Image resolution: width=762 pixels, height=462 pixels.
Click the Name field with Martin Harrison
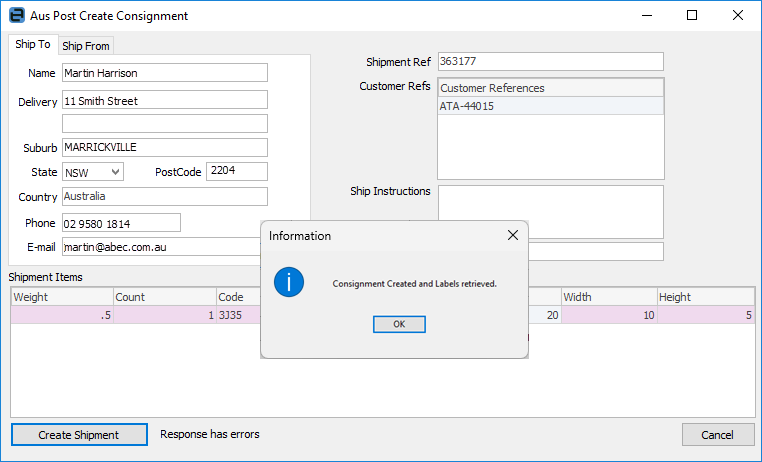pos(164,73)
